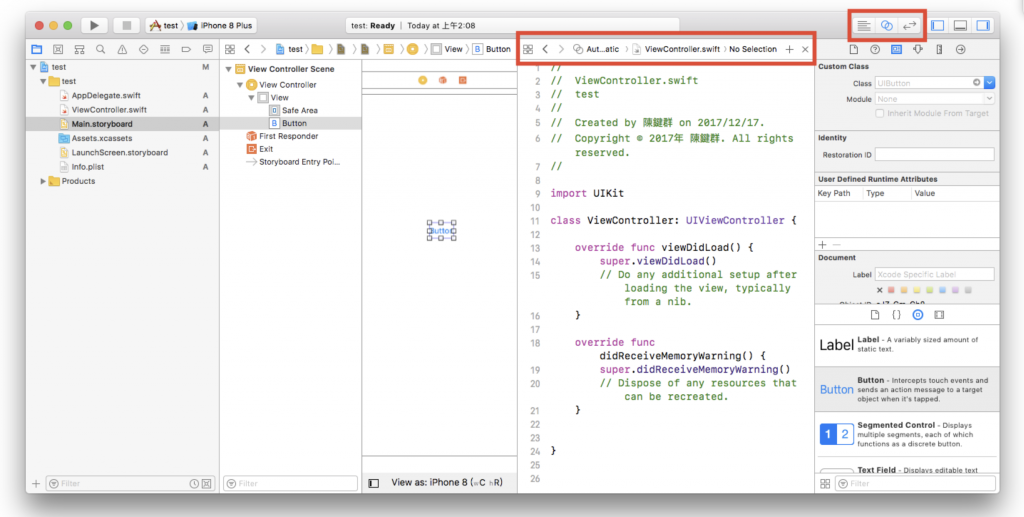This screenshot has height=517, width=1024.
Task: Open the Automatic assistant mode menu
Action: 596,49
